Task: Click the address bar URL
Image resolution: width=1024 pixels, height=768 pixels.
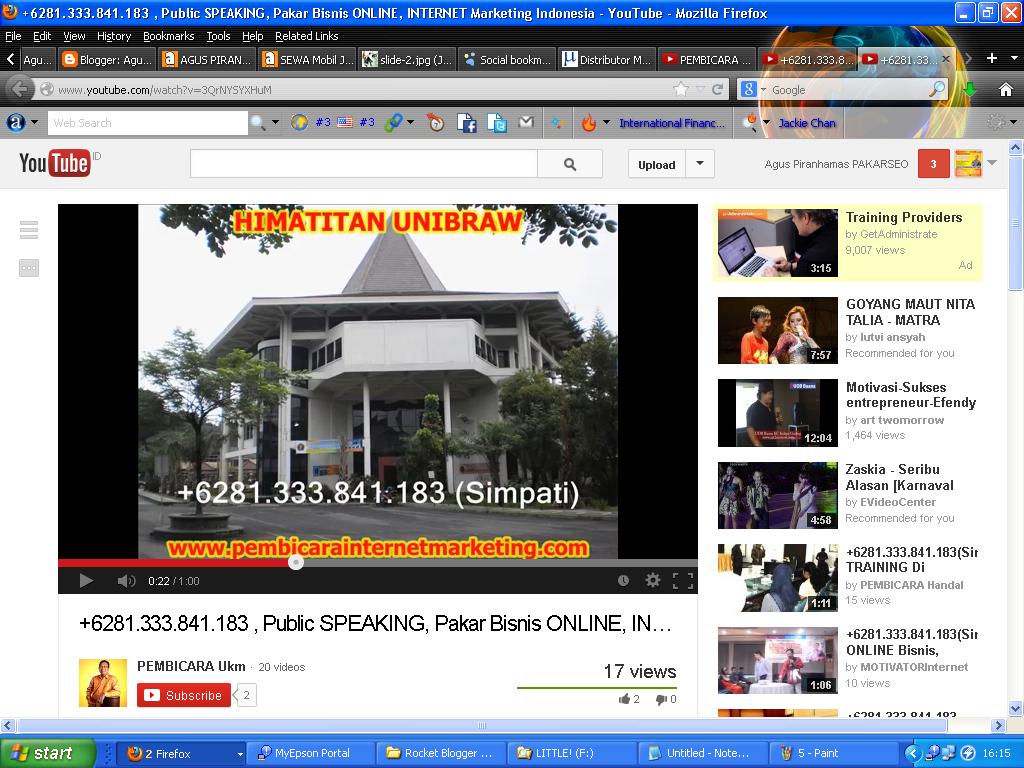Action: pos(165,90)
